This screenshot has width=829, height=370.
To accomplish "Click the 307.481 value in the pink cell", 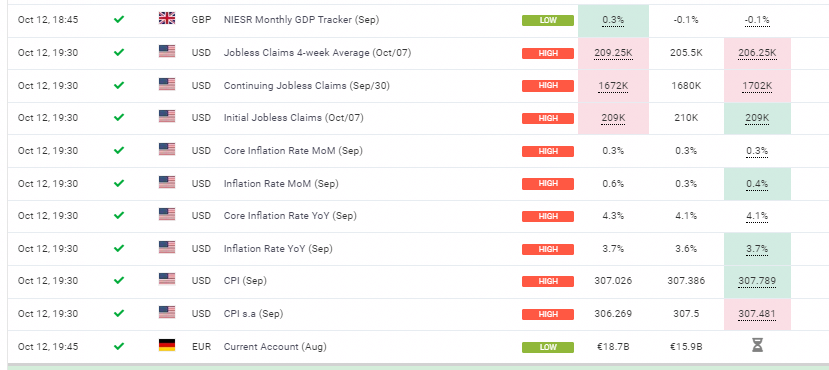I will tap(757, 313).
